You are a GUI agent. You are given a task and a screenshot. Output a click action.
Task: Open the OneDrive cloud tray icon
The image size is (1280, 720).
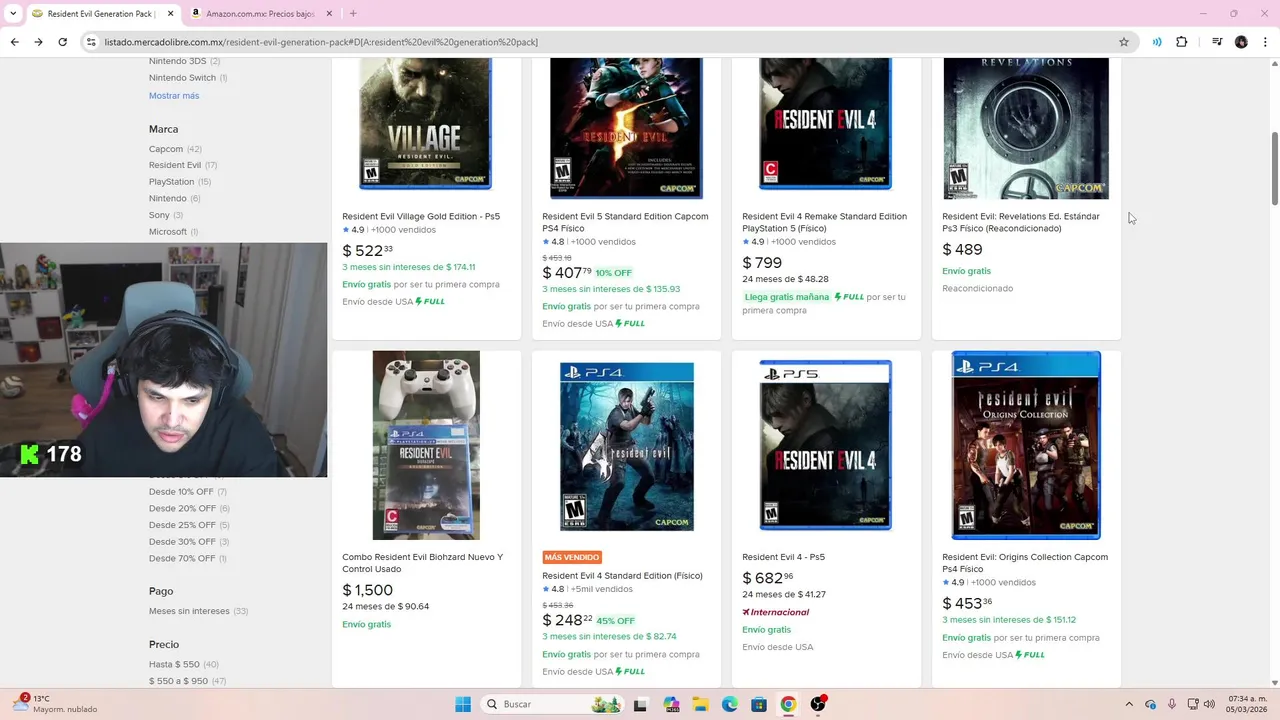coord(1151,704)
